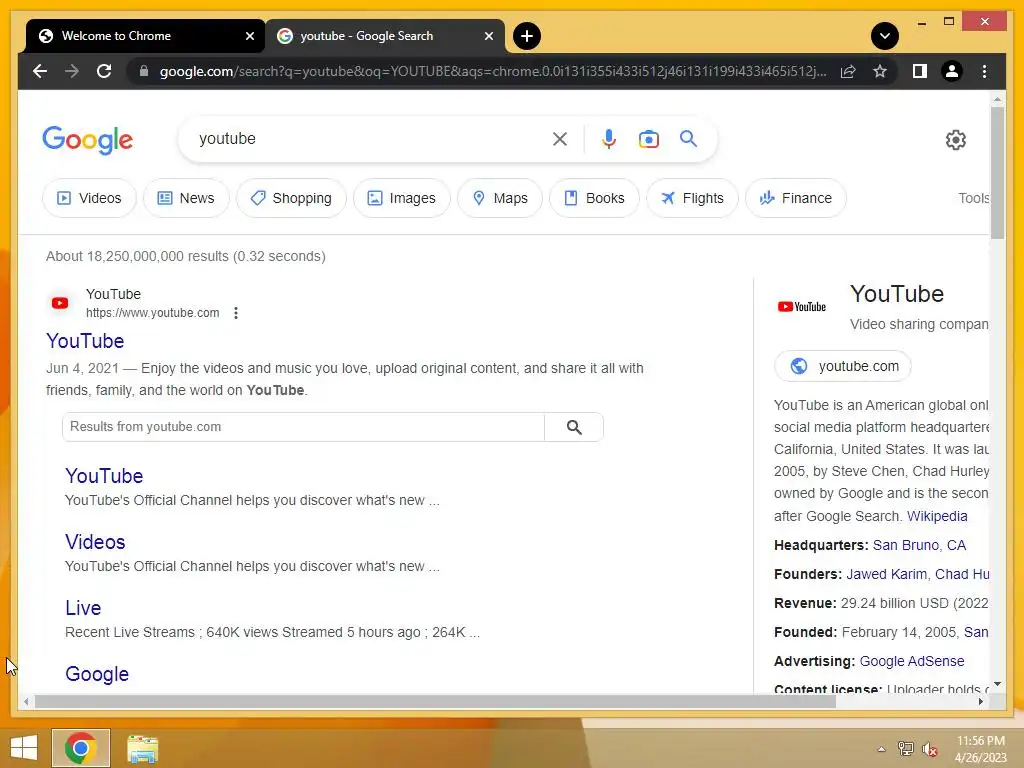
Task: Click the scroll-down arrow of vertical scrollbar
Action: coord(997,684)
